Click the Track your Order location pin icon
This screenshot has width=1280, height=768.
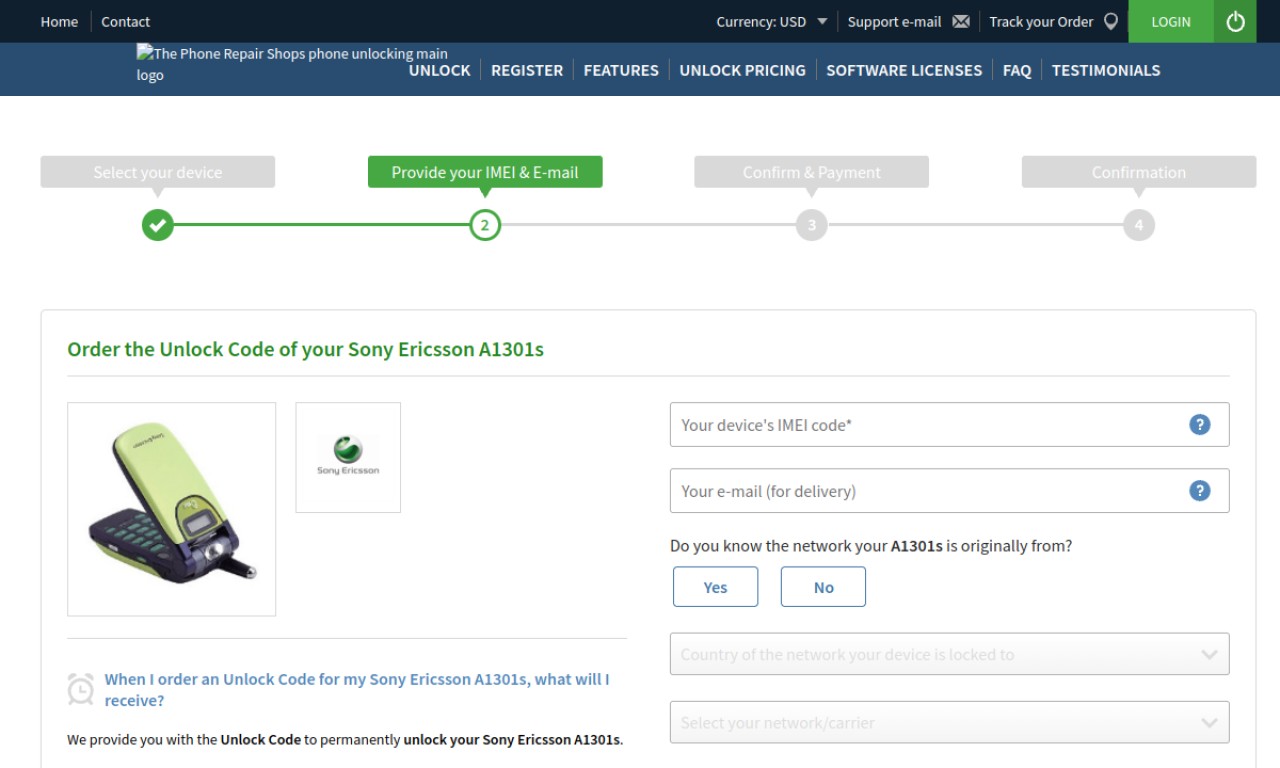tap(1110, 21)
